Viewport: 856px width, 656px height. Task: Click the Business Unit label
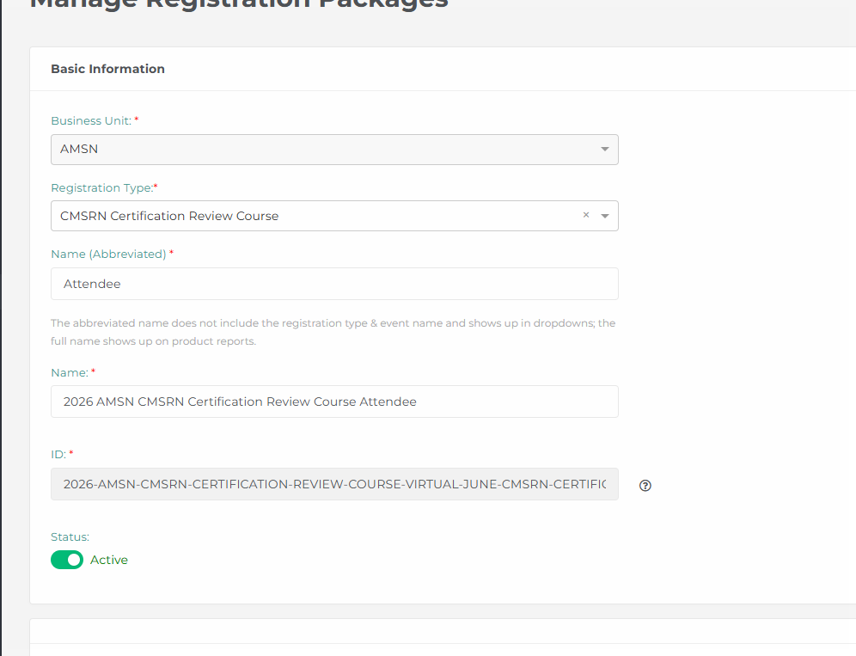point(91,121)
